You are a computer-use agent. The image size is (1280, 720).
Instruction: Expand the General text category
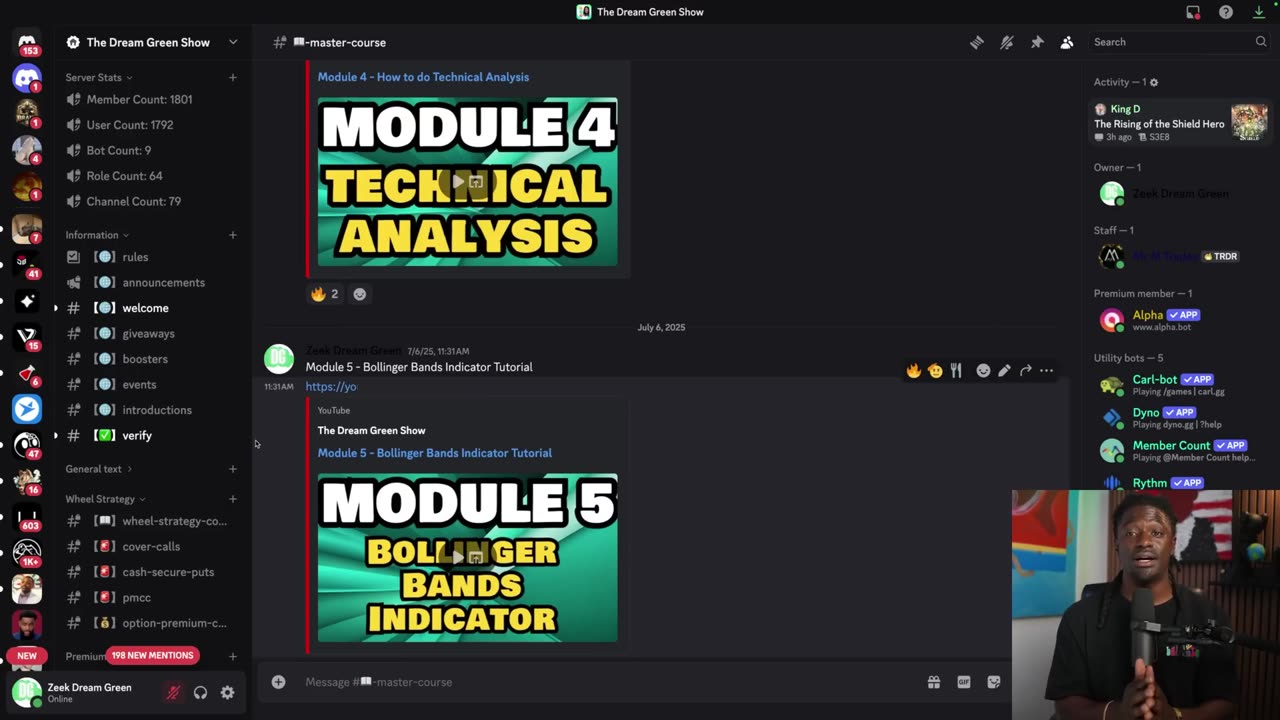[x=98, y=469]
